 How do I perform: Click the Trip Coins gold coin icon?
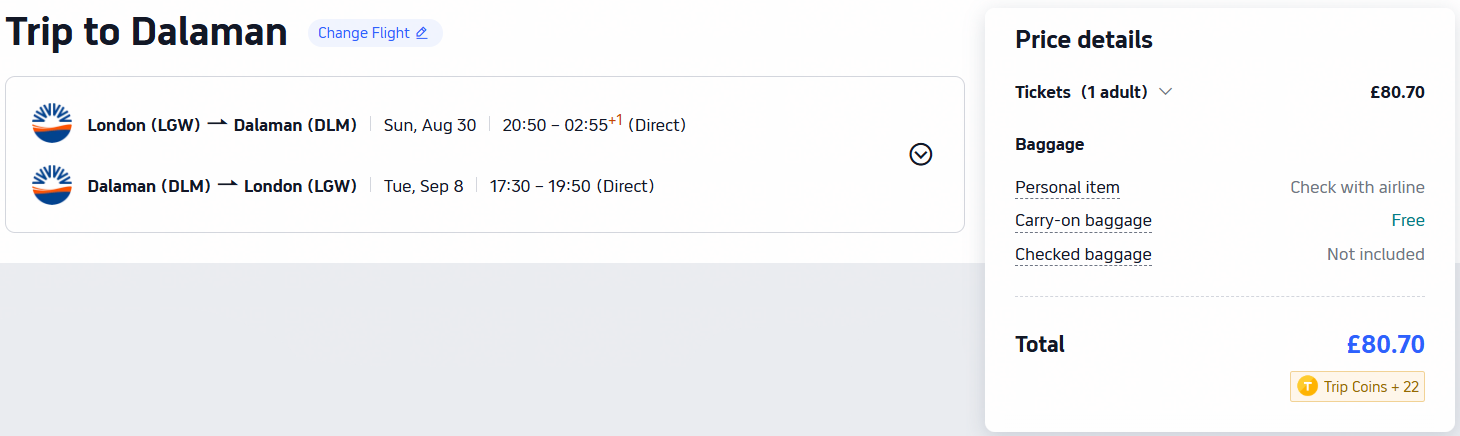point(1307,386)
